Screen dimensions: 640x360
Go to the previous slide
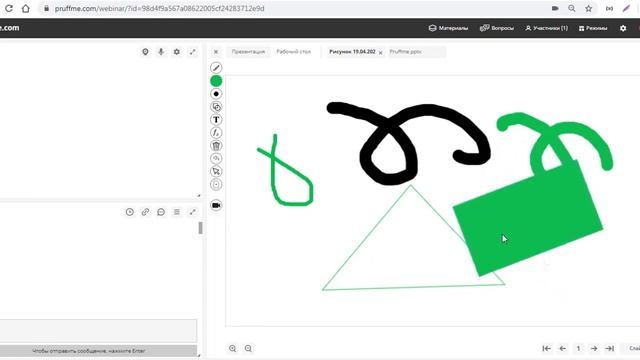tap(562, 349)
